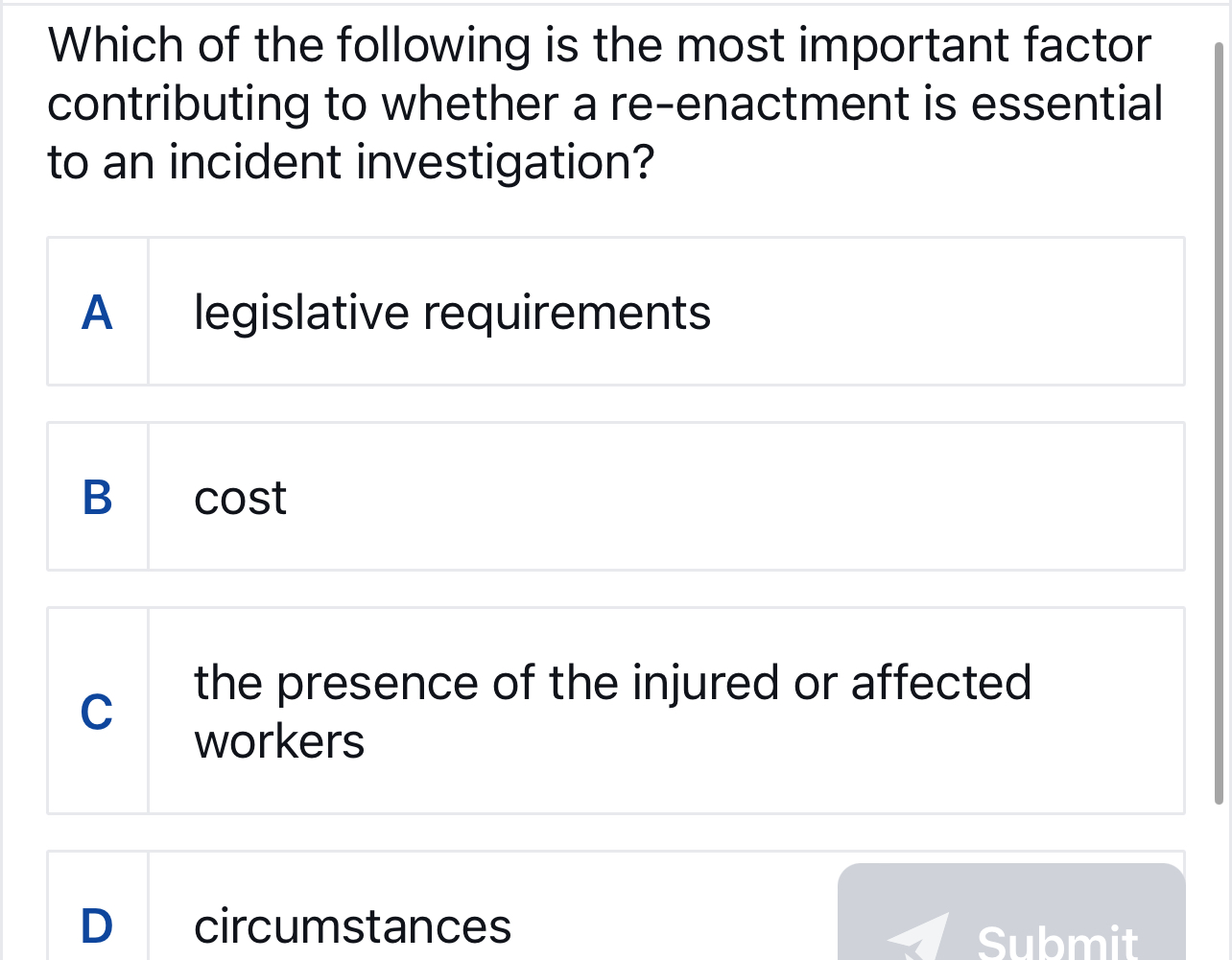Viewport: 1232px width, 960px height.
Task: Click the letter D label
Action: tap(97, 925)
